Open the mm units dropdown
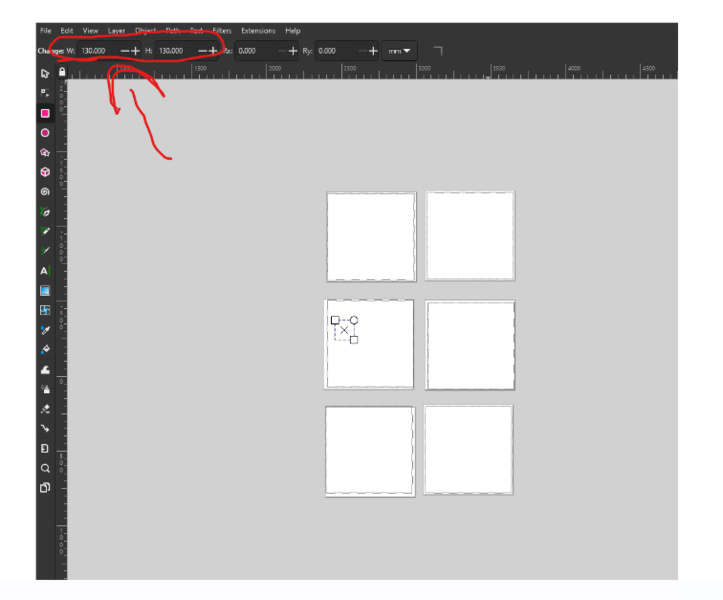The height and width of the screenshot is (600, 723). coord(399,51)
